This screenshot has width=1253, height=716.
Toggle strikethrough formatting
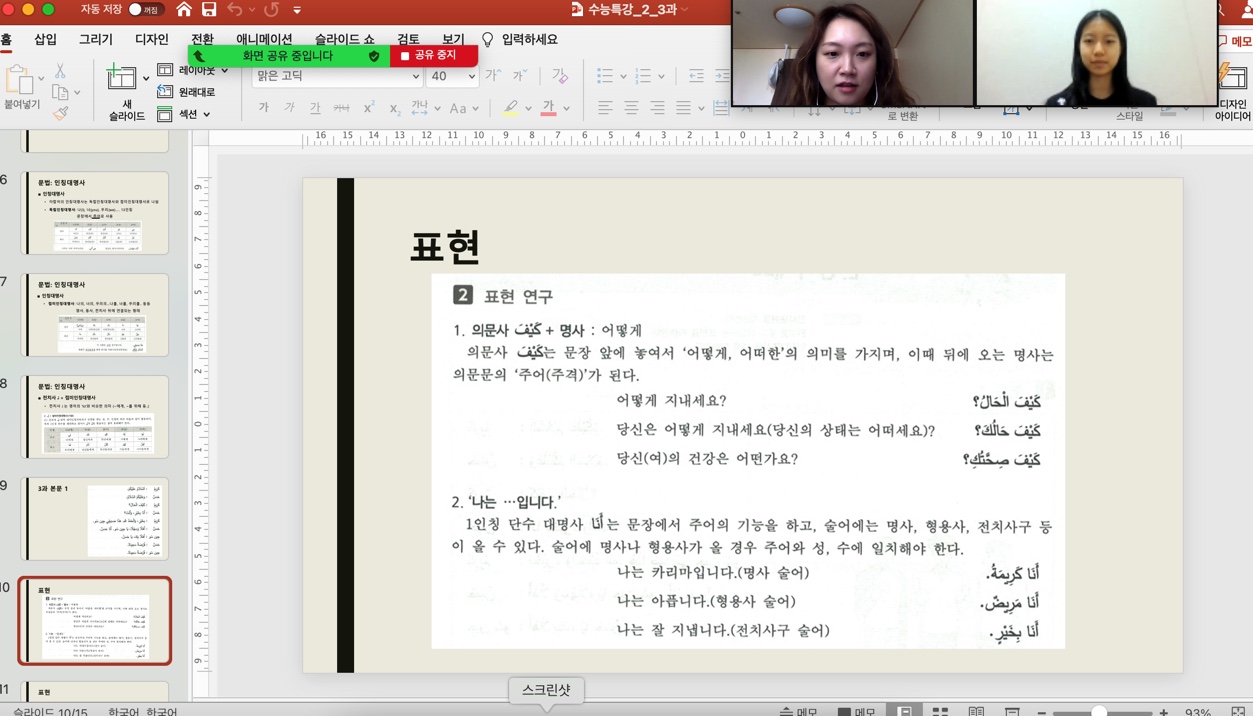(341, 108)
